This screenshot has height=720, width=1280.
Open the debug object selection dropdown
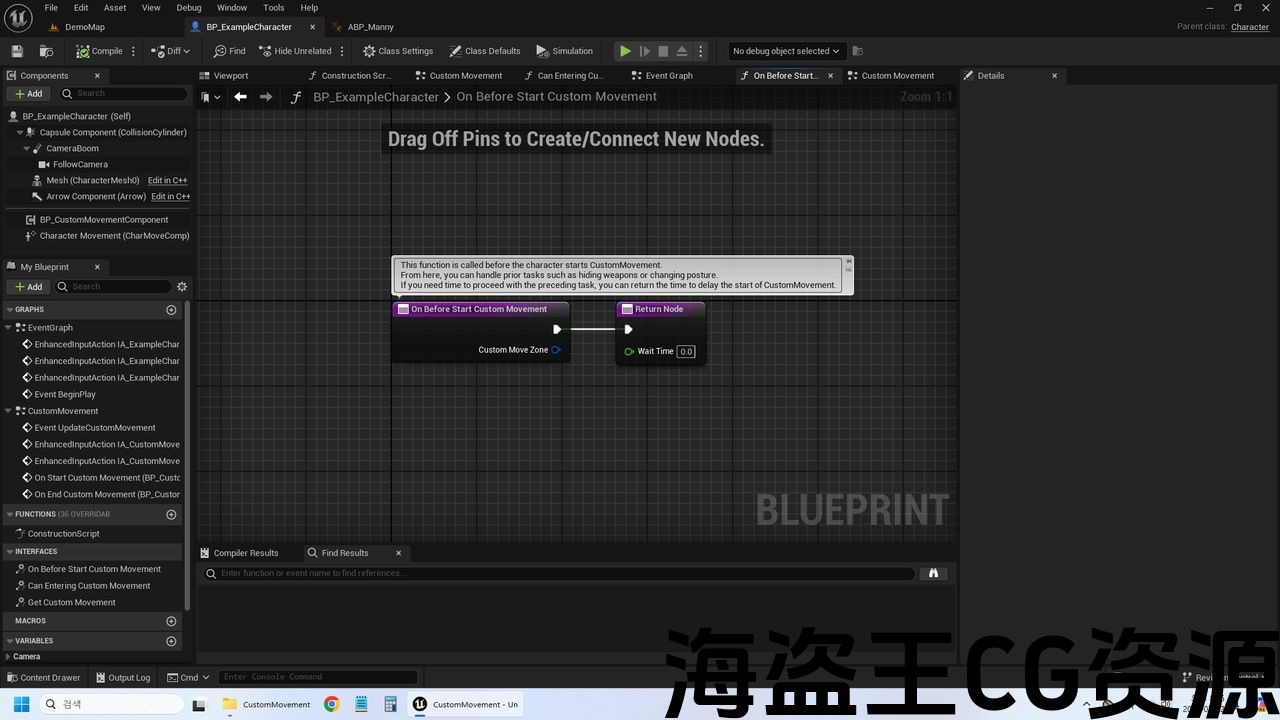(785, 51)
